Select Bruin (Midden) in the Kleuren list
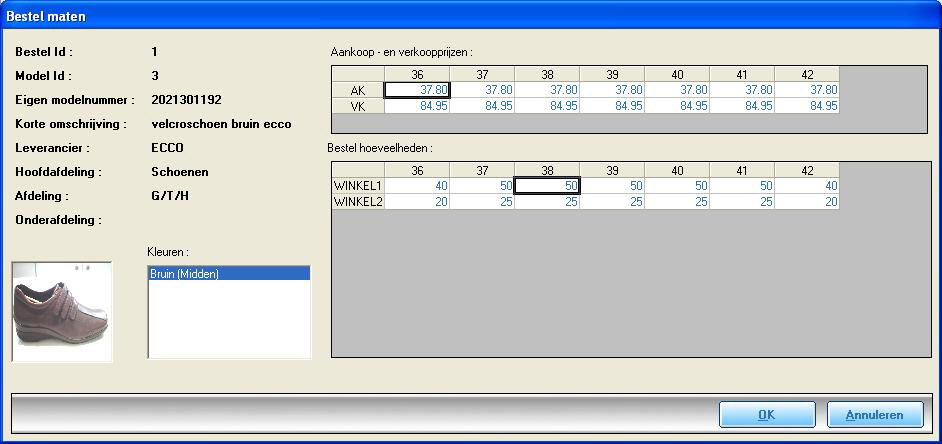 click(x=229, y=274)
